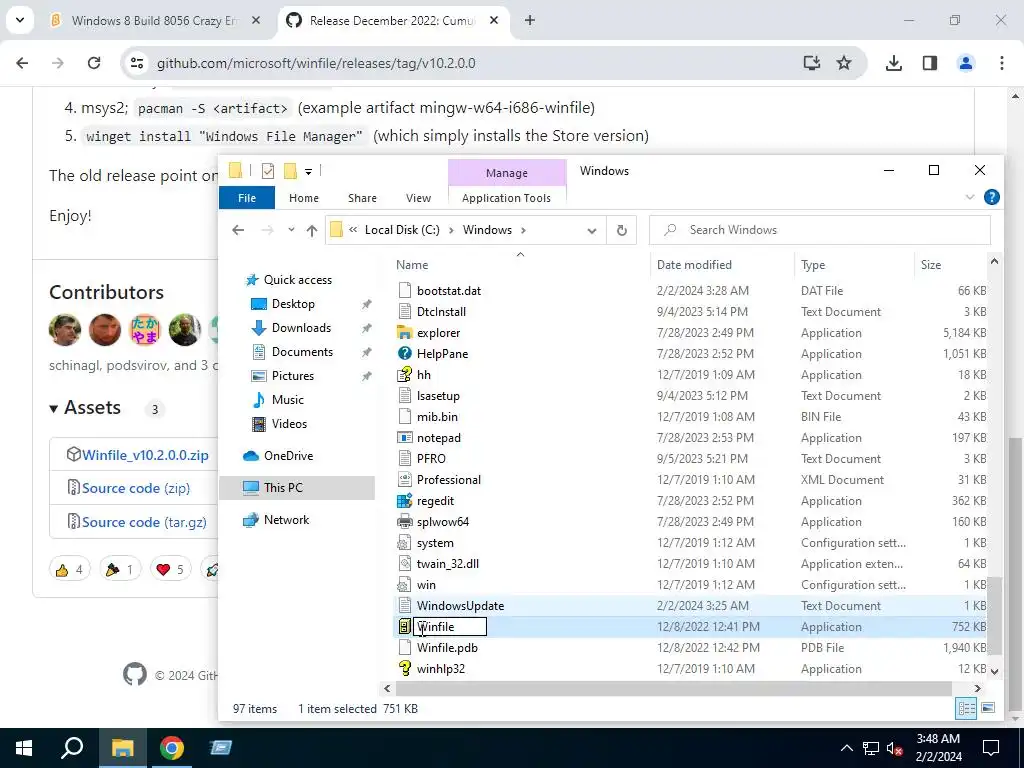Click the Search Windows input field
The width and height of the screenshot is (1024, 768).
pos(820,230)
